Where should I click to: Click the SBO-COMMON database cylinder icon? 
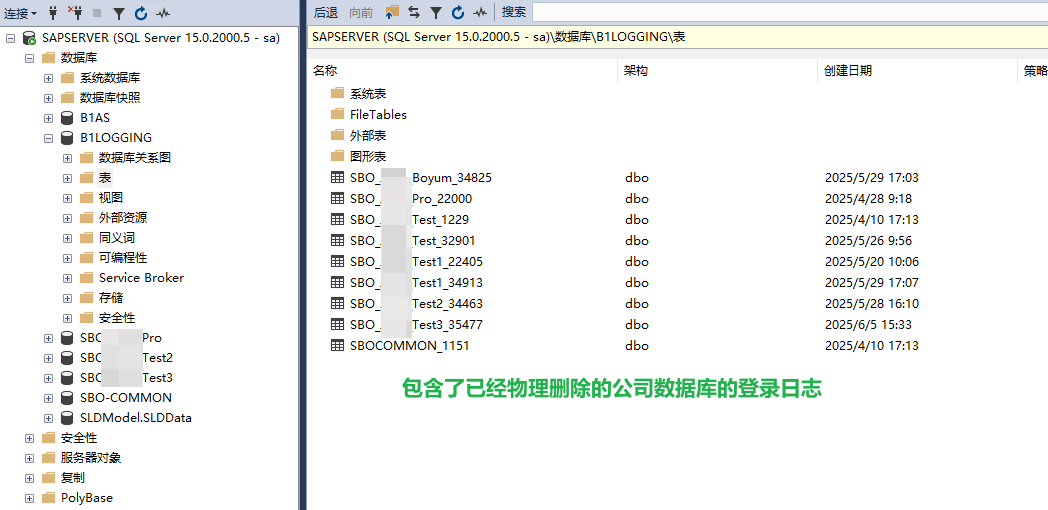[67, 398]
